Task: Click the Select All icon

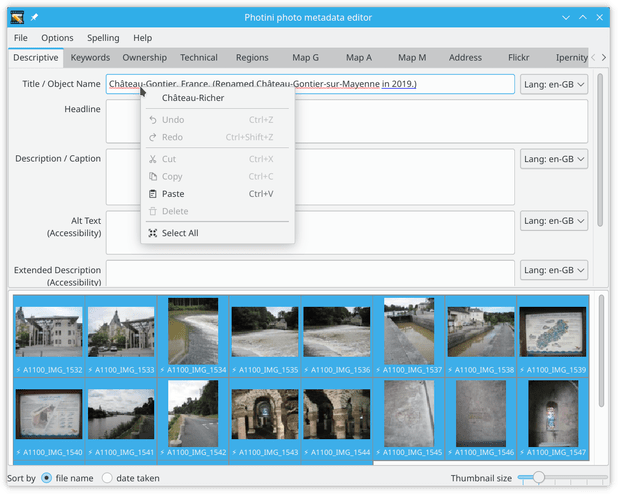Action: point(153,233)
